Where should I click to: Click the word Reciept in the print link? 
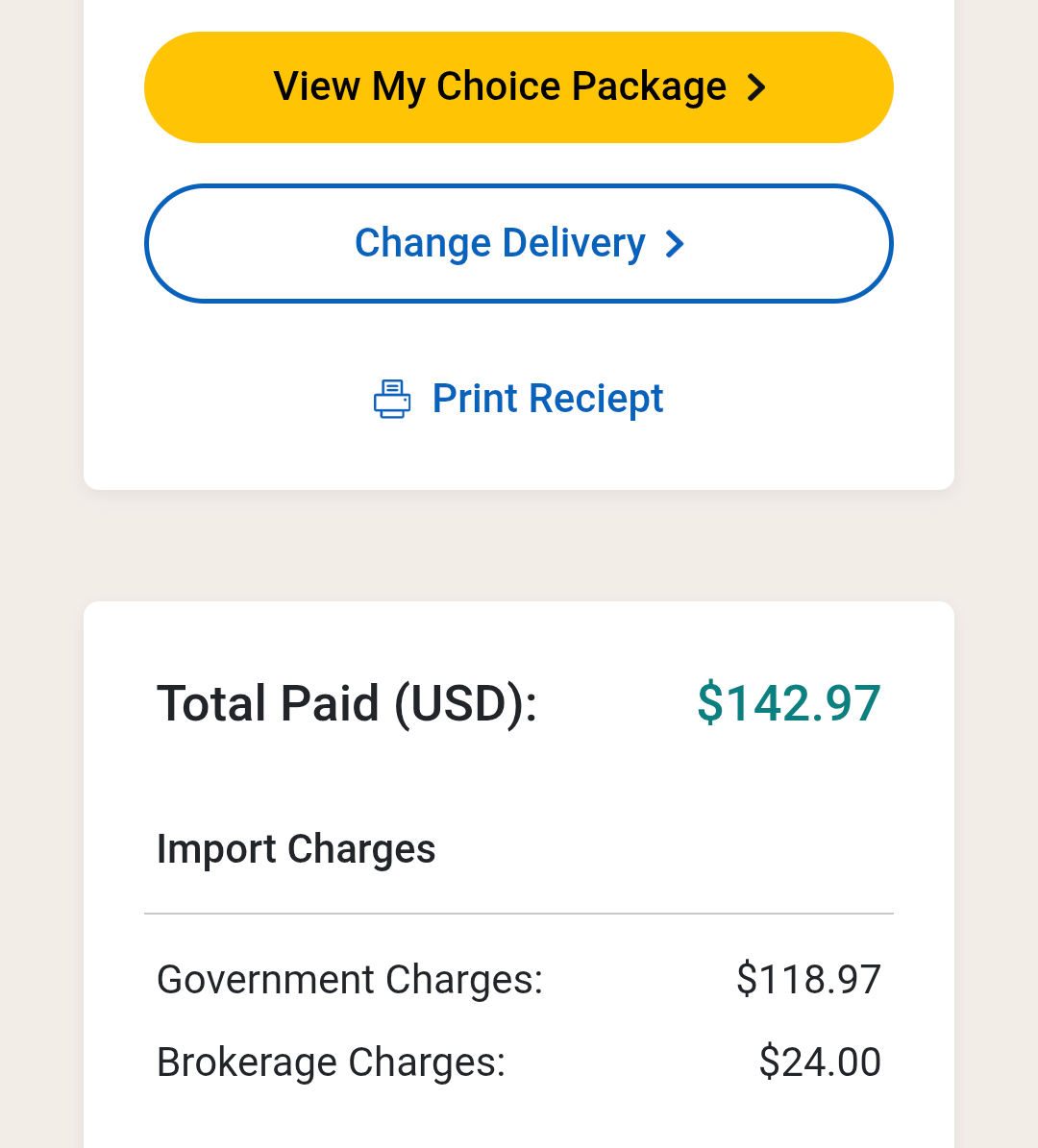[x=596, y=399]
